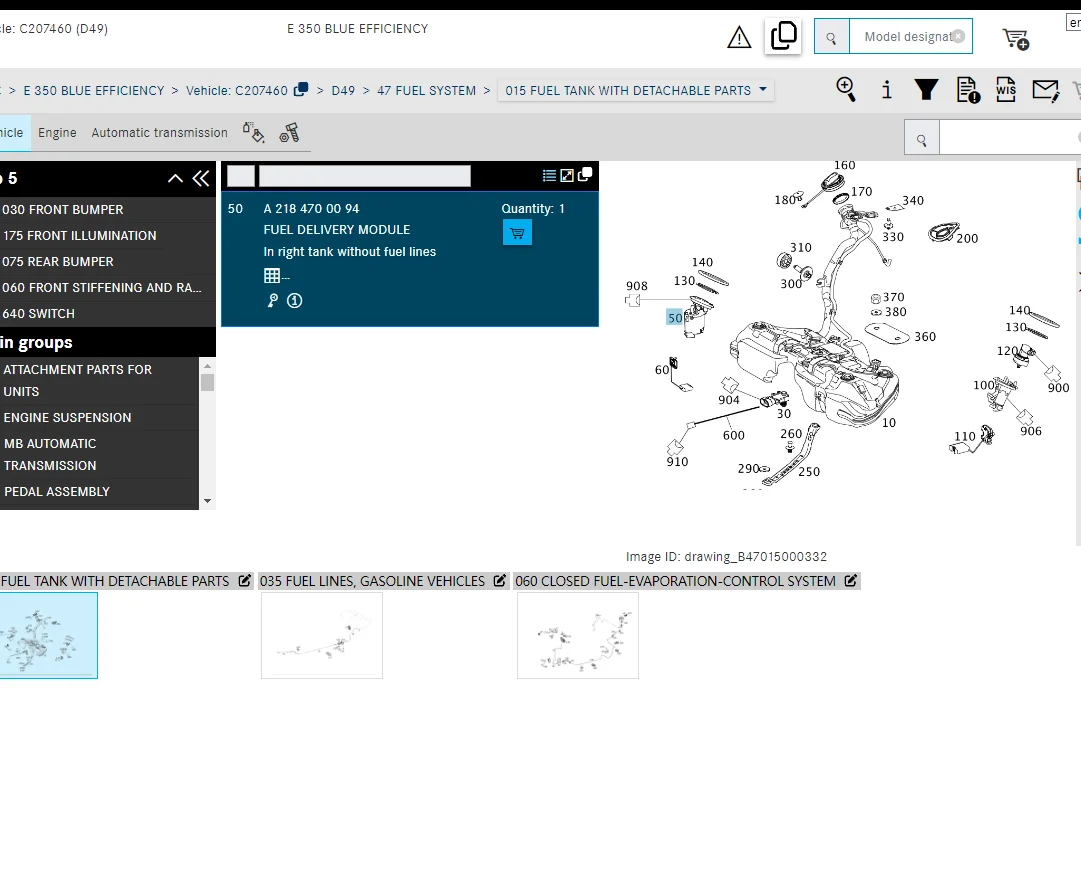This screenshot has height=879, width=1081.
Task: Open the WIS document icon
Action: click(1006, 90)
